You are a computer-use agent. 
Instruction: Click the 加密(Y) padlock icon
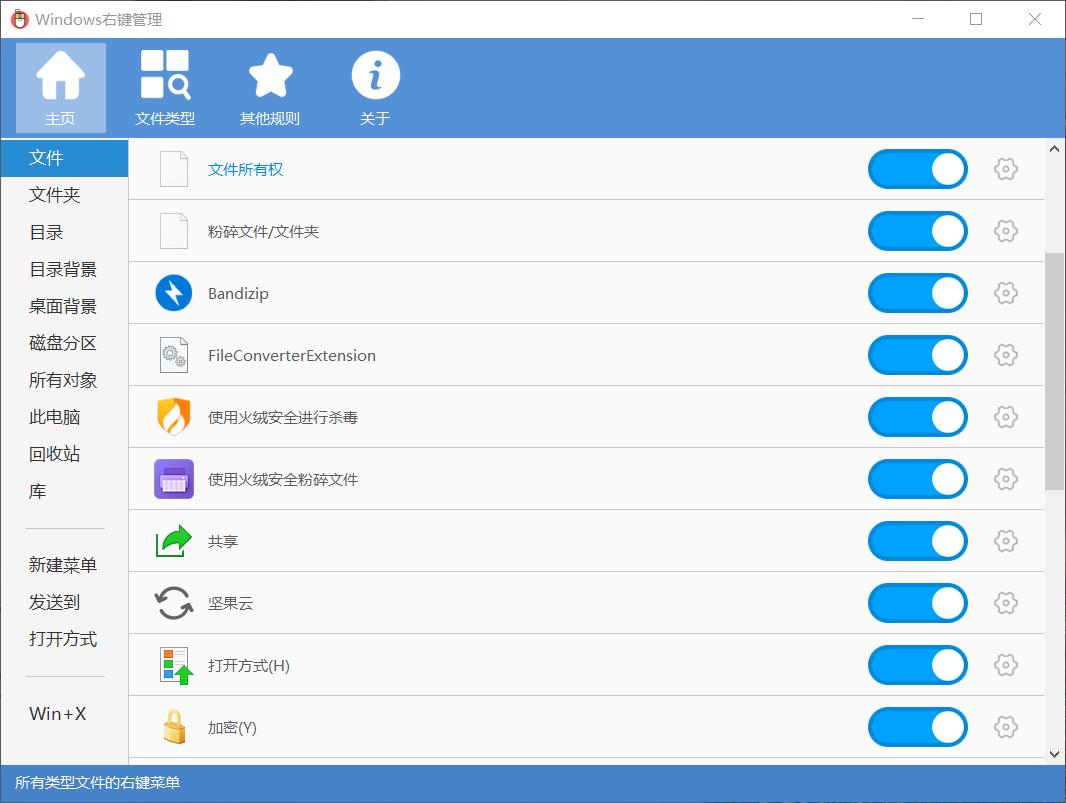174,727
